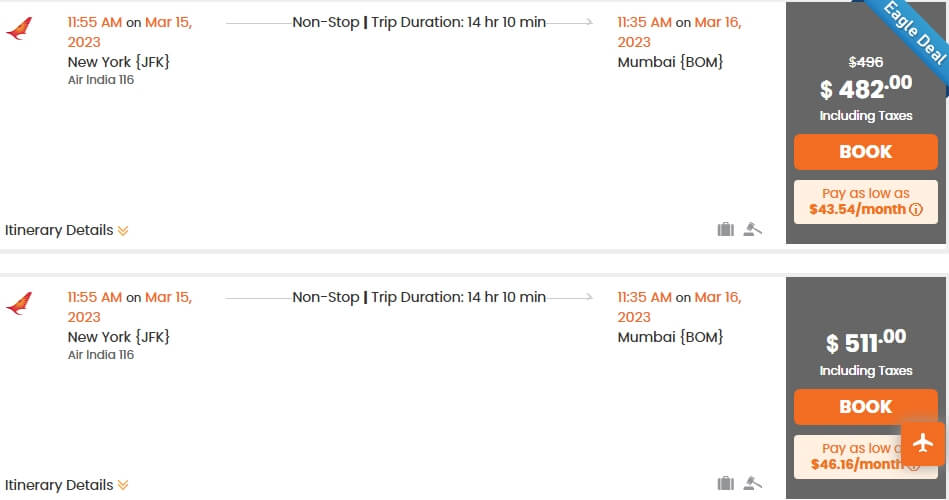Book the $511 Air India flight
The image size is (949, 500).
(x=865, y=406)
